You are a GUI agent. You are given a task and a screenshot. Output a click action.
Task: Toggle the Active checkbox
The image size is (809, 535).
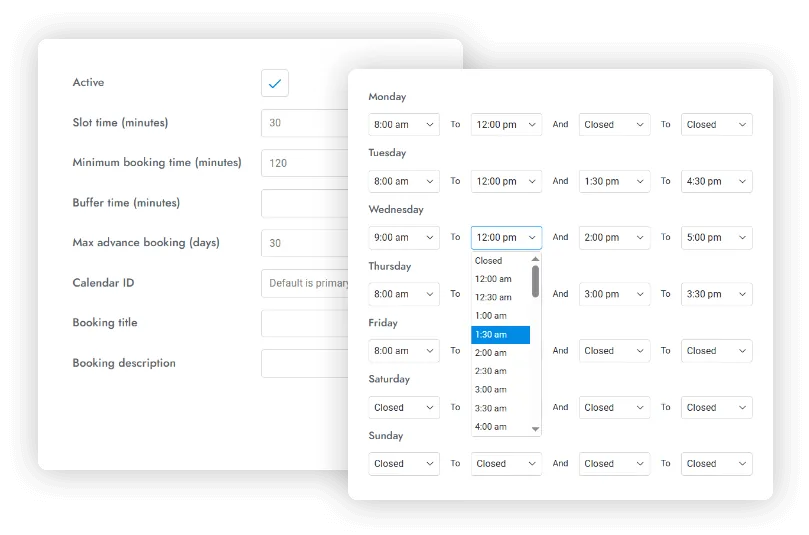[274, 83]
